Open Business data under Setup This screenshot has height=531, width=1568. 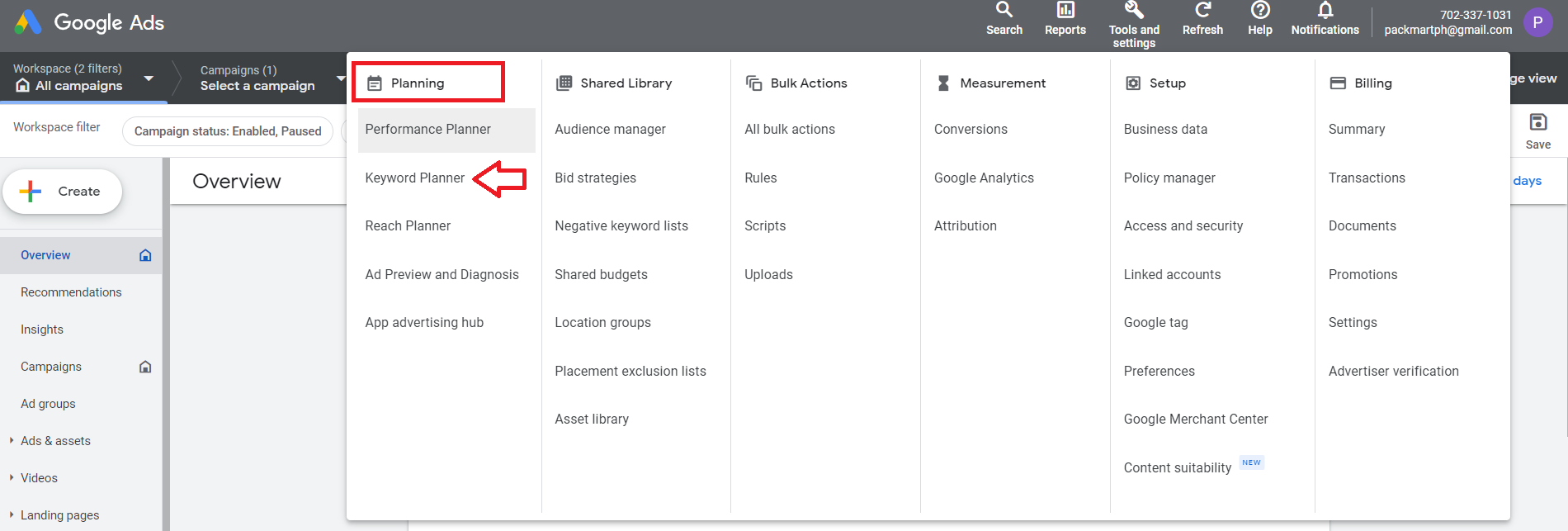[x=1165, y=129]
